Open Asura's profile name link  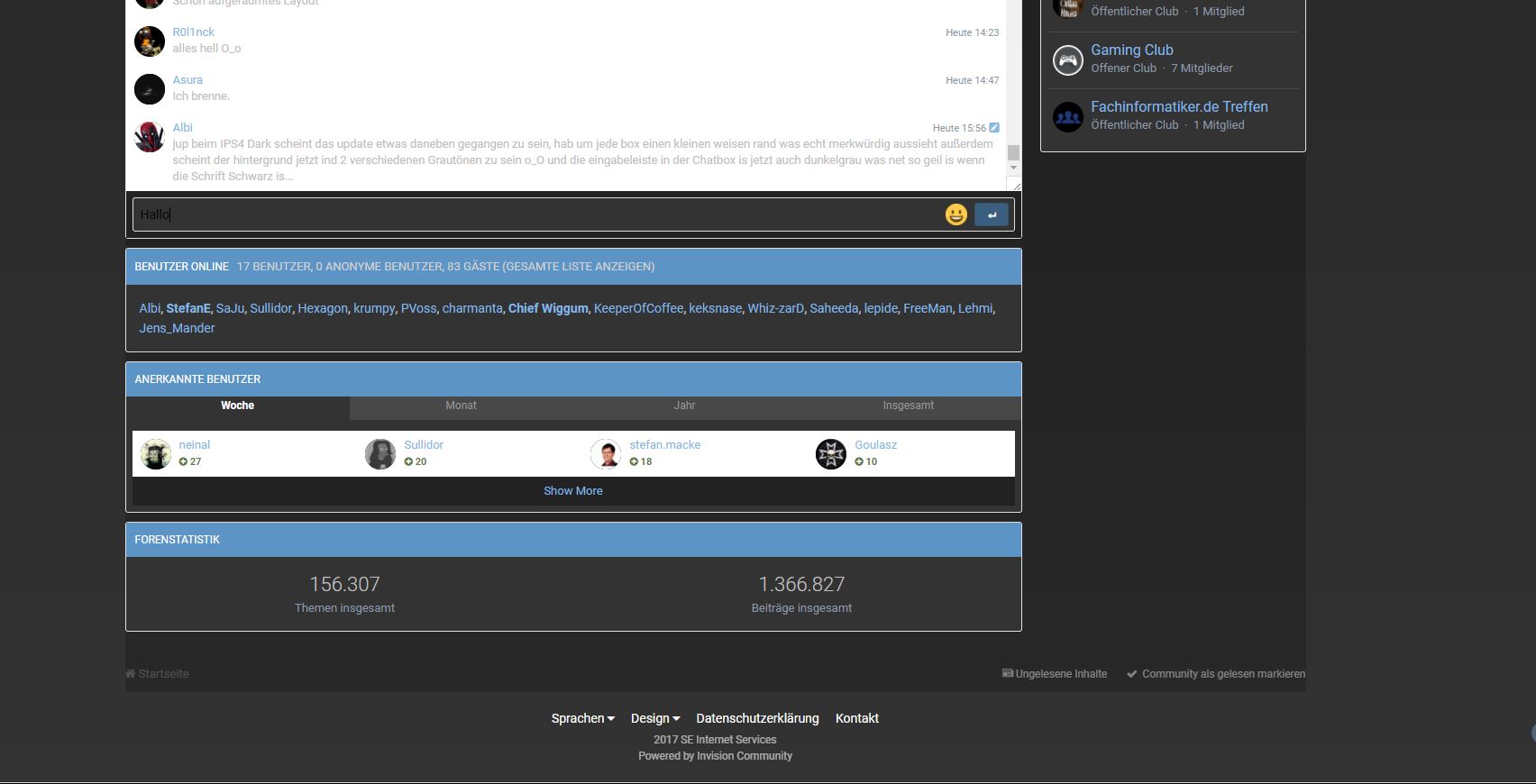click(187, 79)
